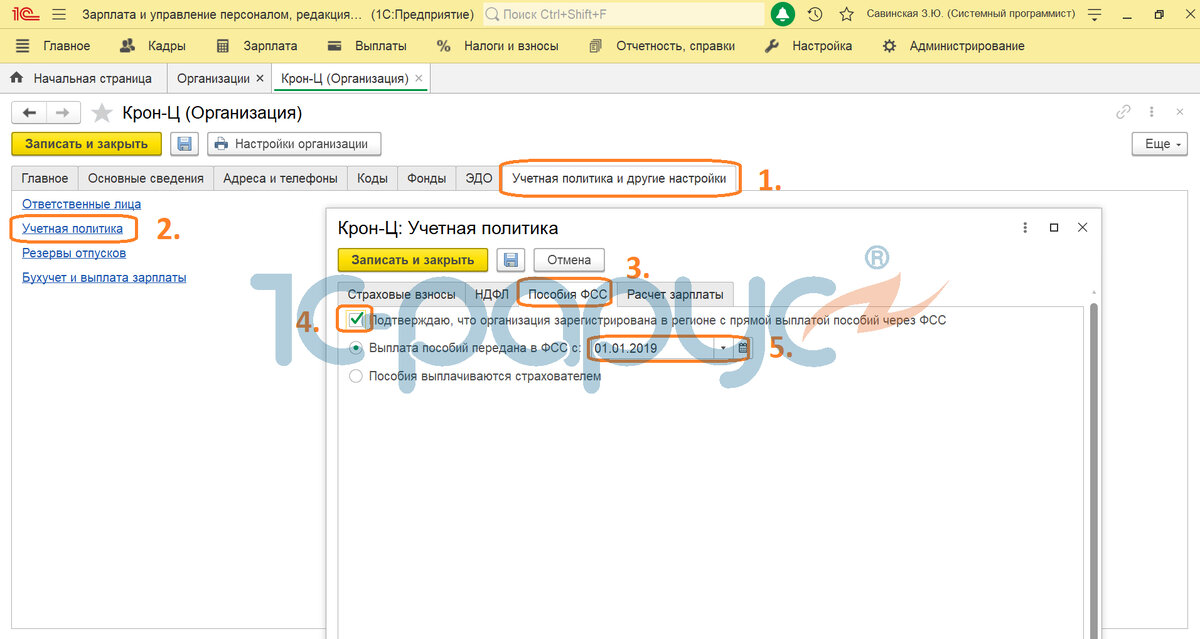This screenshot has width=1200, height=639.
Task: Open Учетная политика и другие настройки tab
Action: (619, 178)
